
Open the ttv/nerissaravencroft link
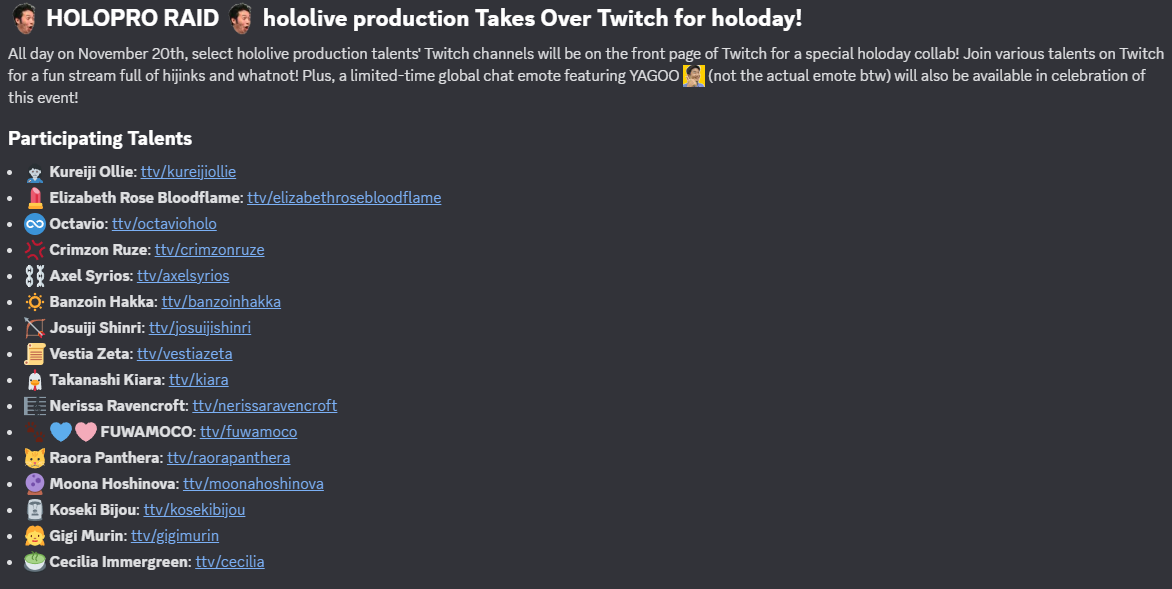[x=264, y=406]
